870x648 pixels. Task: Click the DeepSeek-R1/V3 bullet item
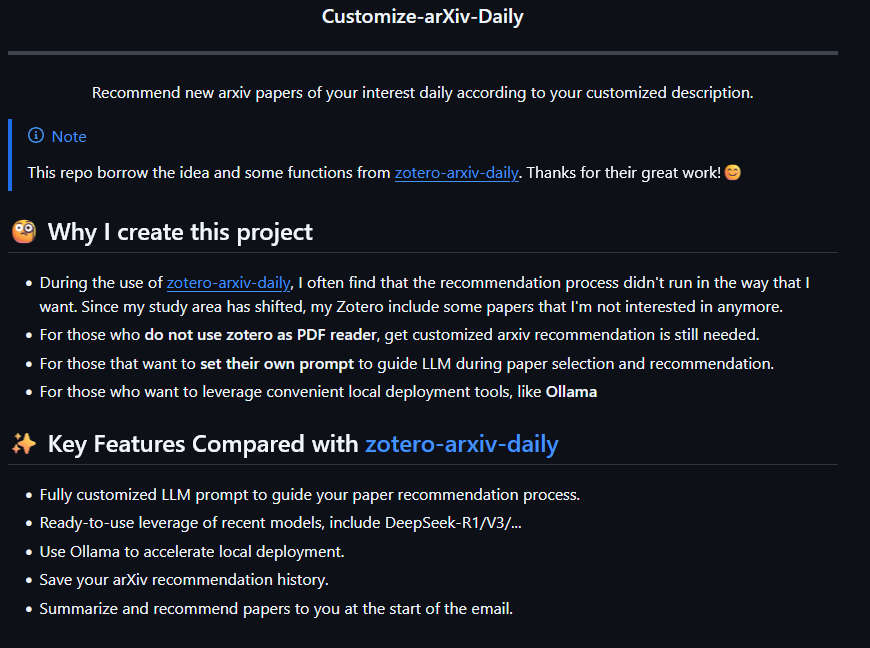[x=280, y=523]
